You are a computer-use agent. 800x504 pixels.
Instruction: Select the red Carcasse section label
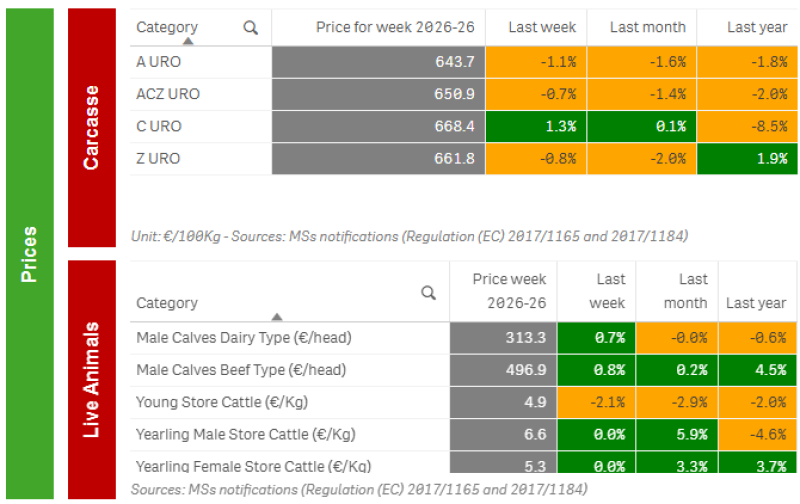point(92,128)
